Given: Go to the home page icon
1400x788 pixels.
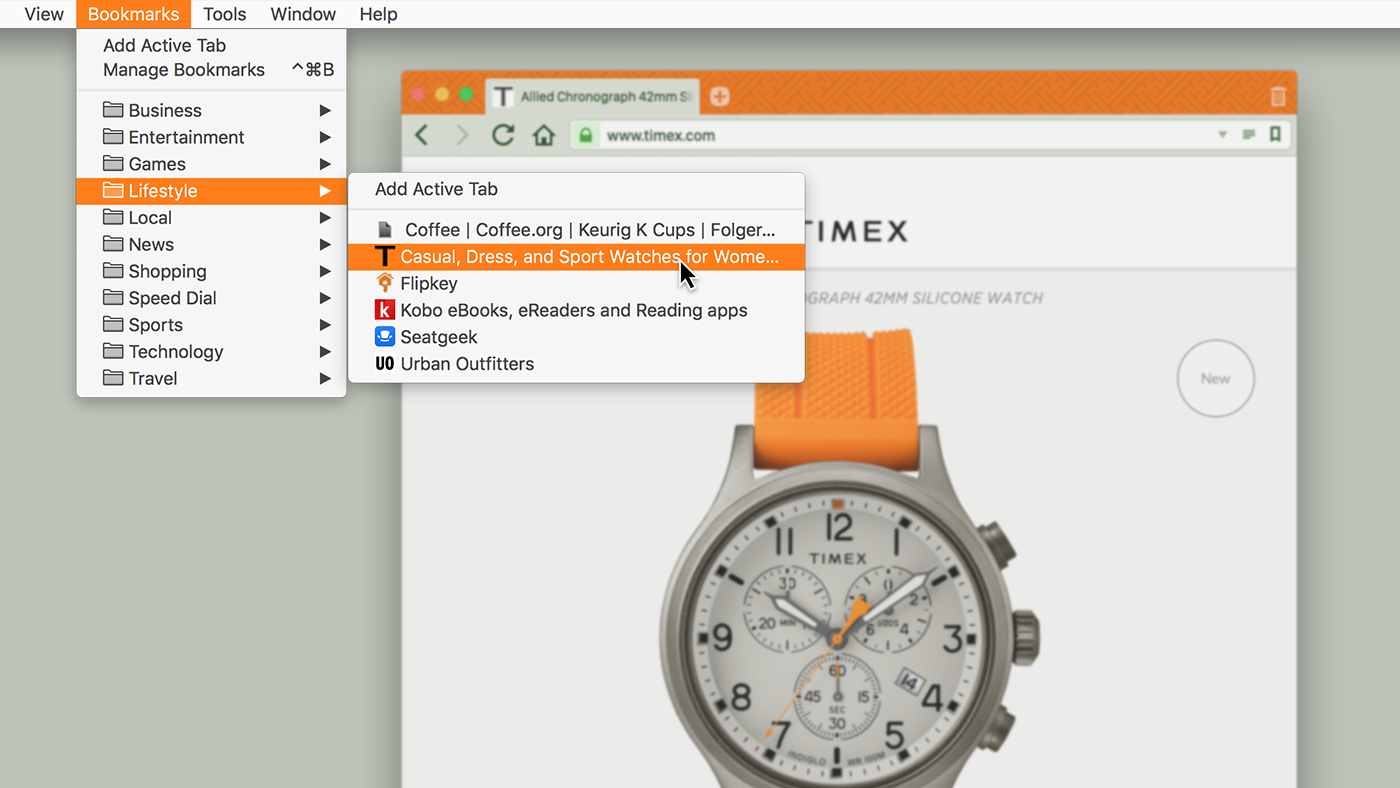Looking at the screenshot, I should point(543,135).
